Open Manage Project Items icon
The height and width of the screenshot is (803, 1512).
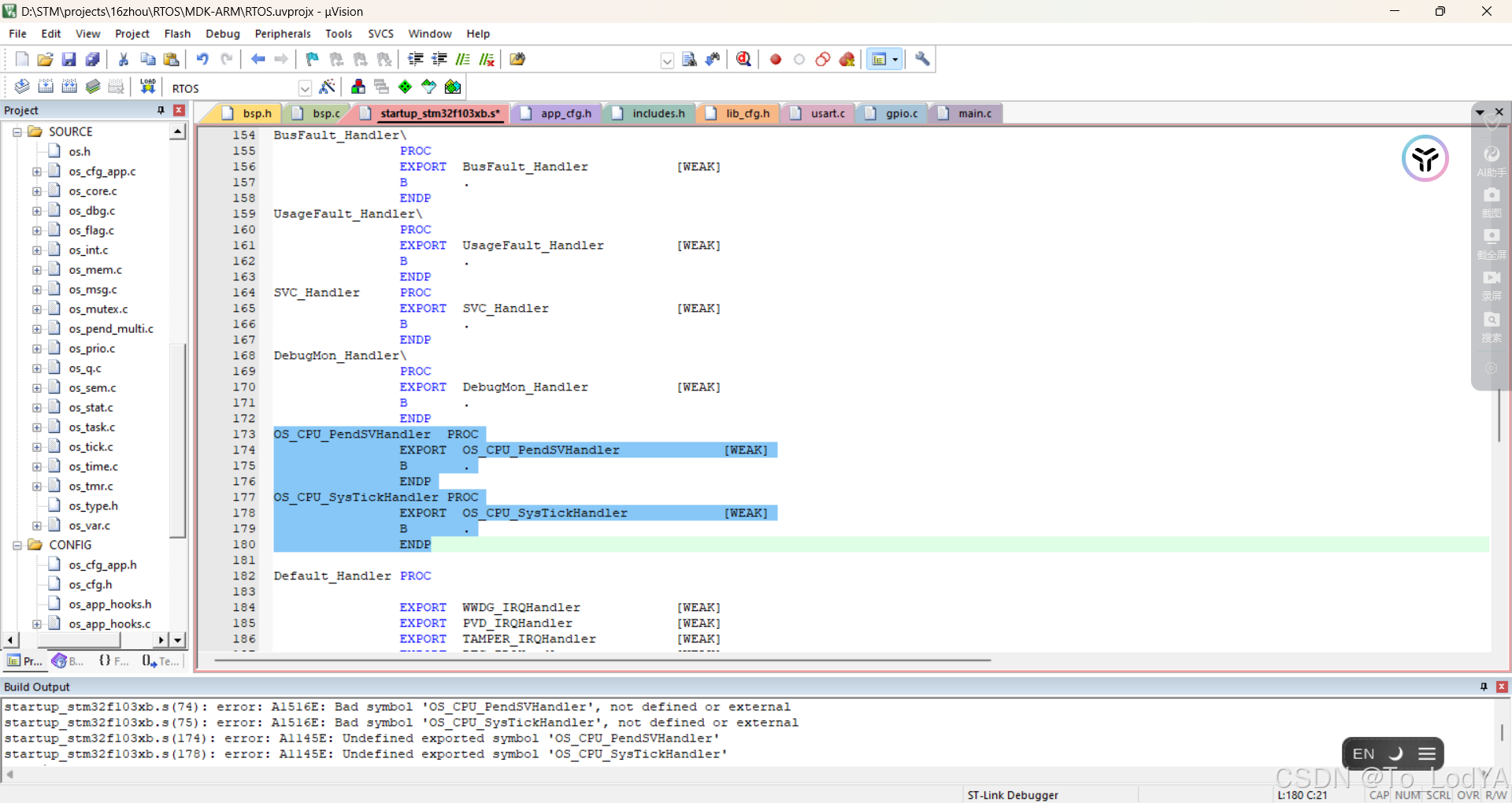(358, 87)
